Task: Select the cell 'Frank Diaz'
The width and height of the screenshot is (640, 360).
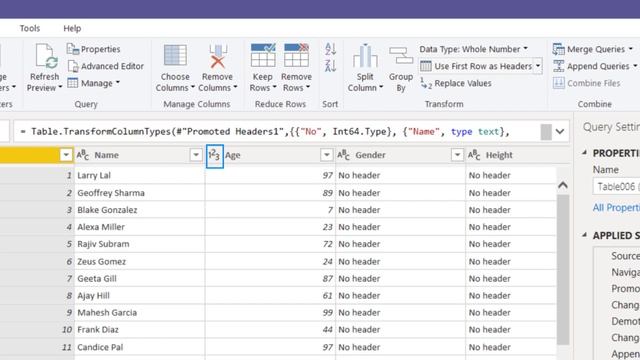Action: click(x=140, y=330)
